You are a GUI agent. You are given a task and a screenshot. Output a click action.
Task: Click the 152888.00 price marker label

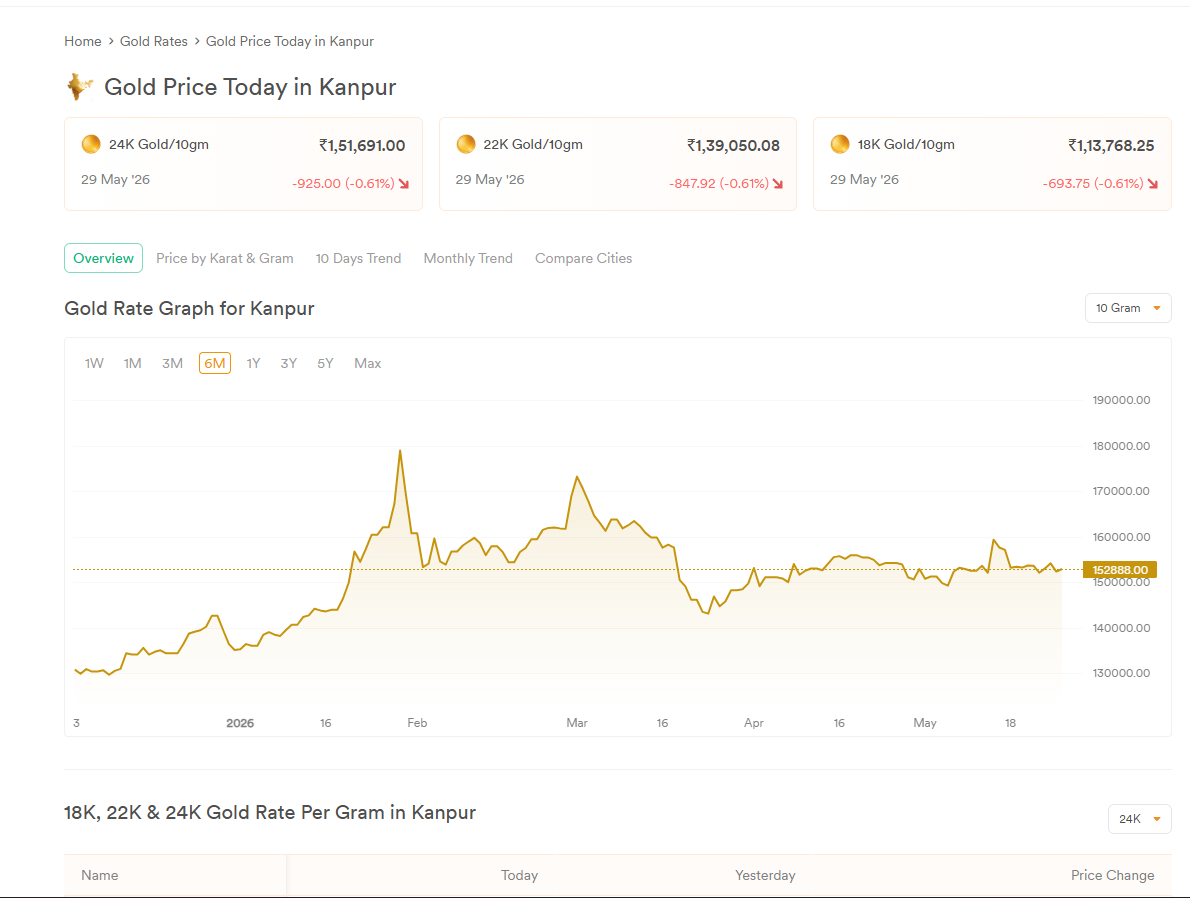click(1119, 570)
